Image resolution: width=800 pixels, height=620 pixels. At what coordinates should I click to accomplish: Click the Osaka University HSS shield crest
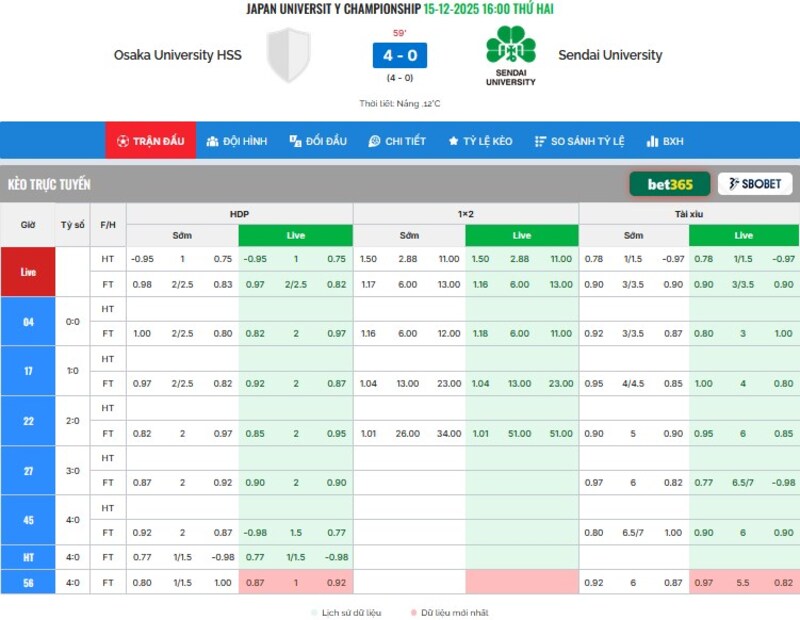(290, 55)
